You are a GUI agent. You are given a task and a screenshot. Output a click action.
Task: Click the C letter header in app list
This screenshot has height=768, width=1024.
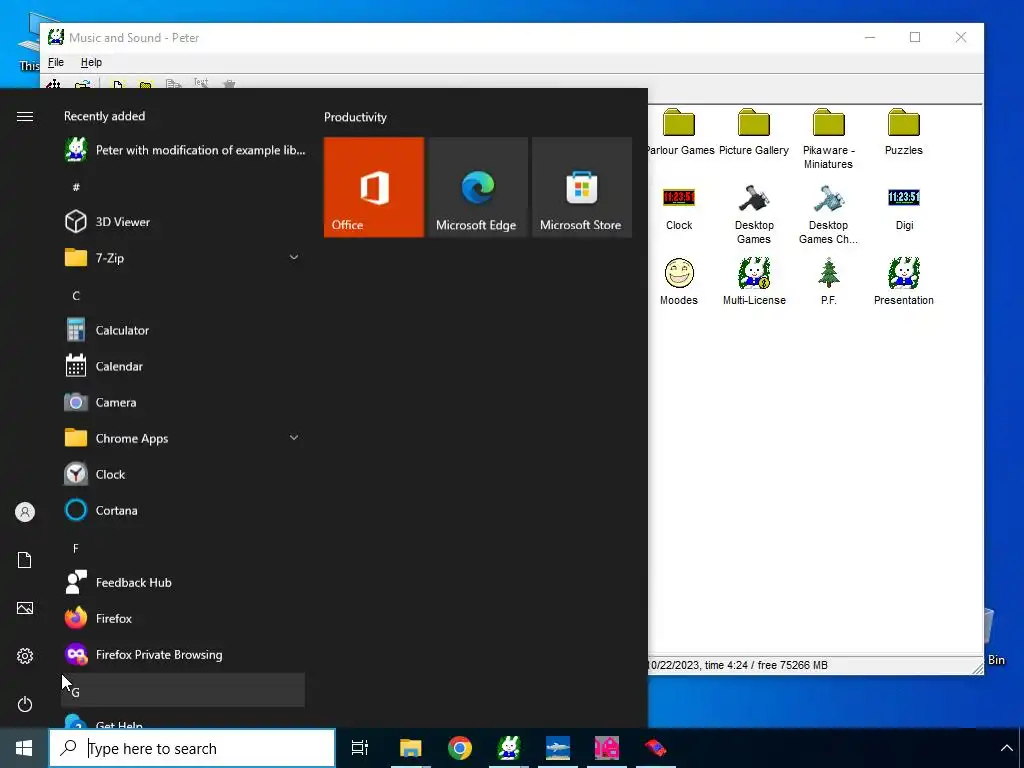point(184,296)
